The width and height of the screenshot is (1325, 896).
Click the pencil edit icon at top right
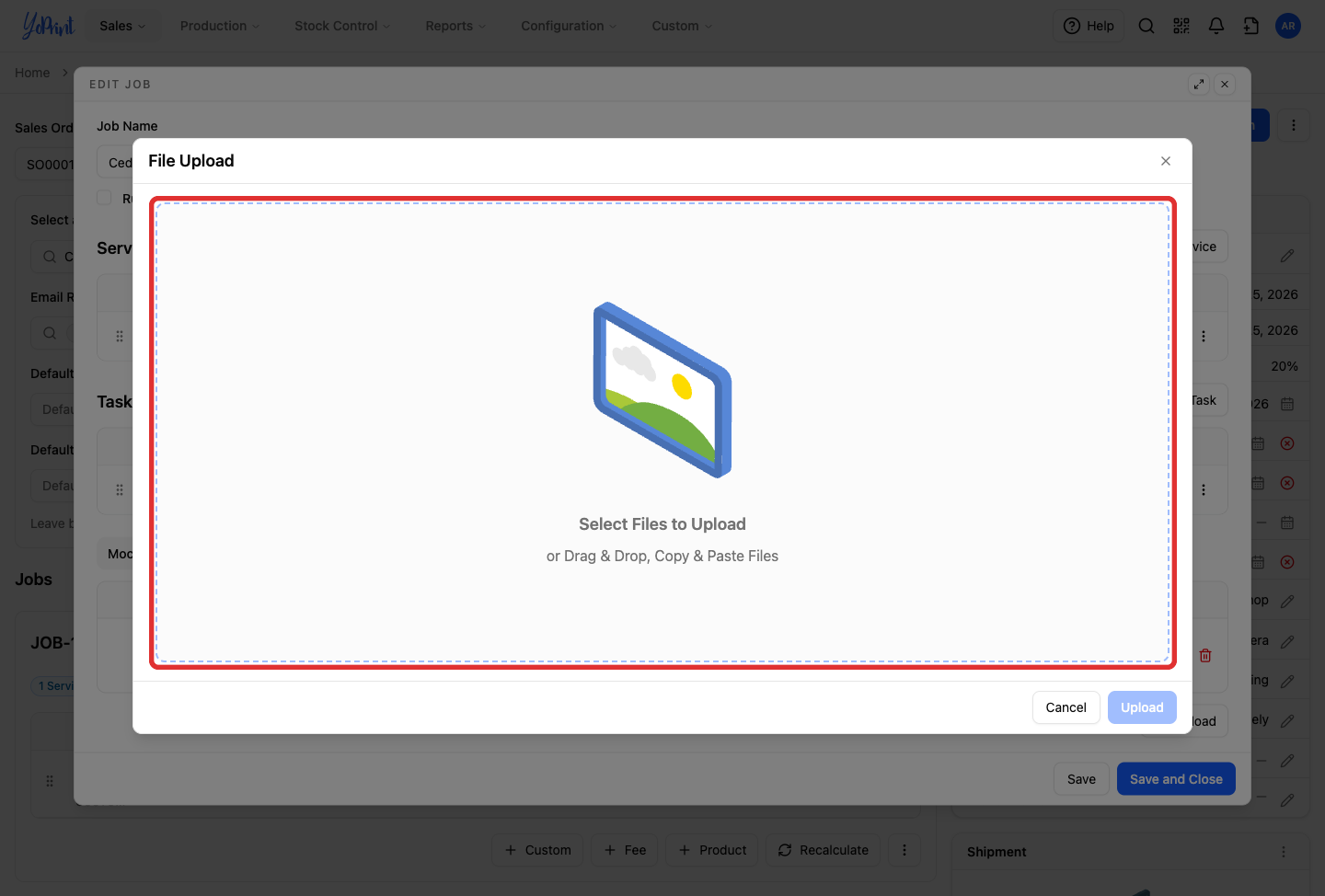tap(1287, 256)
